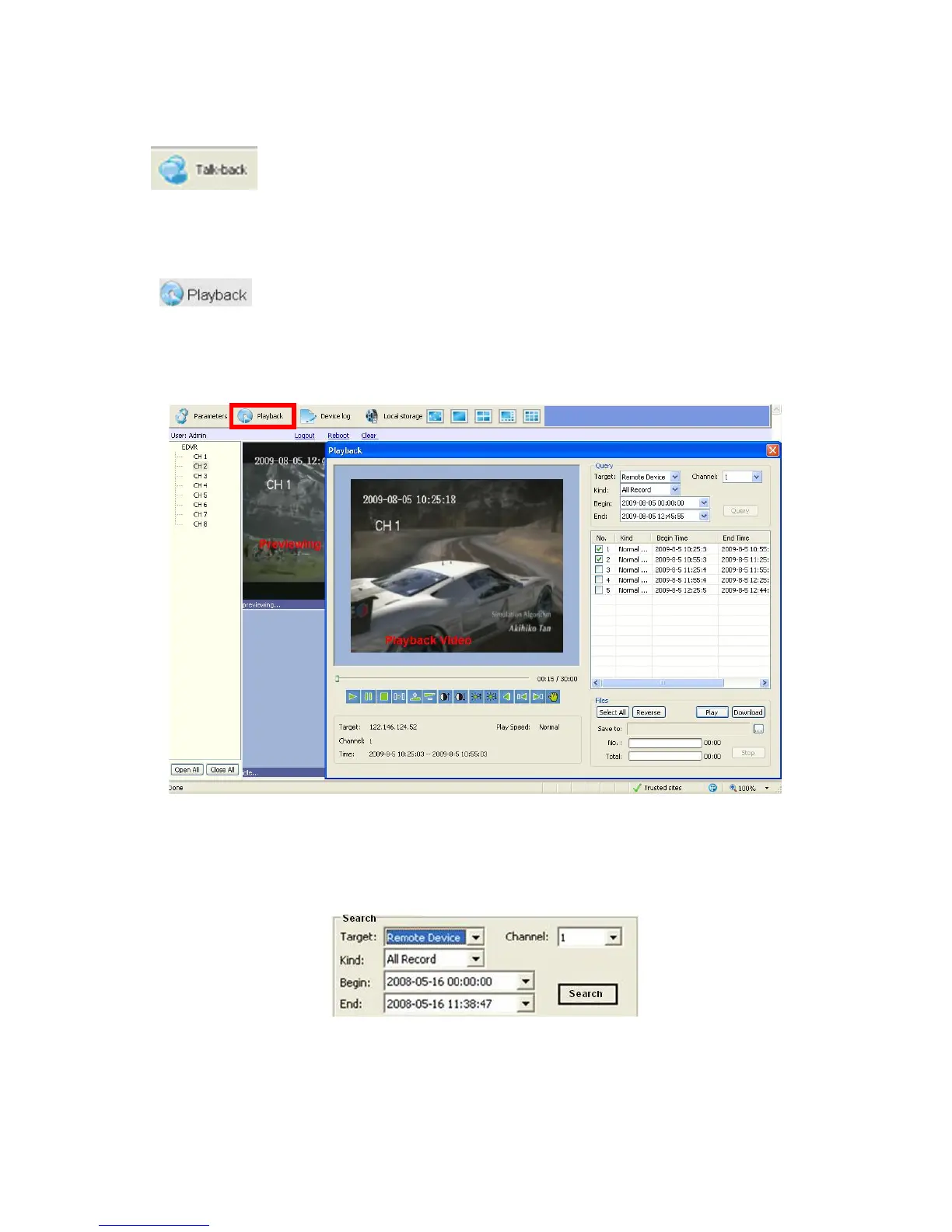The image size is (952, 1232).
Task: Open Device log in the toolbar
Action: 326,416
